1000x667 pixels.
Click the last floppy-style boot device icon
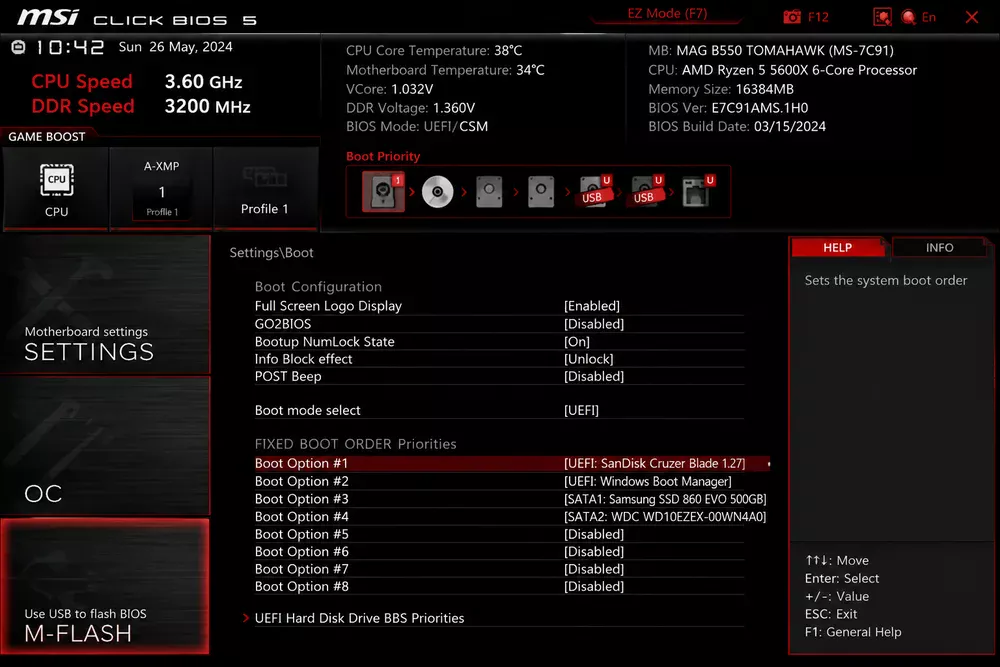click(698, 191)
